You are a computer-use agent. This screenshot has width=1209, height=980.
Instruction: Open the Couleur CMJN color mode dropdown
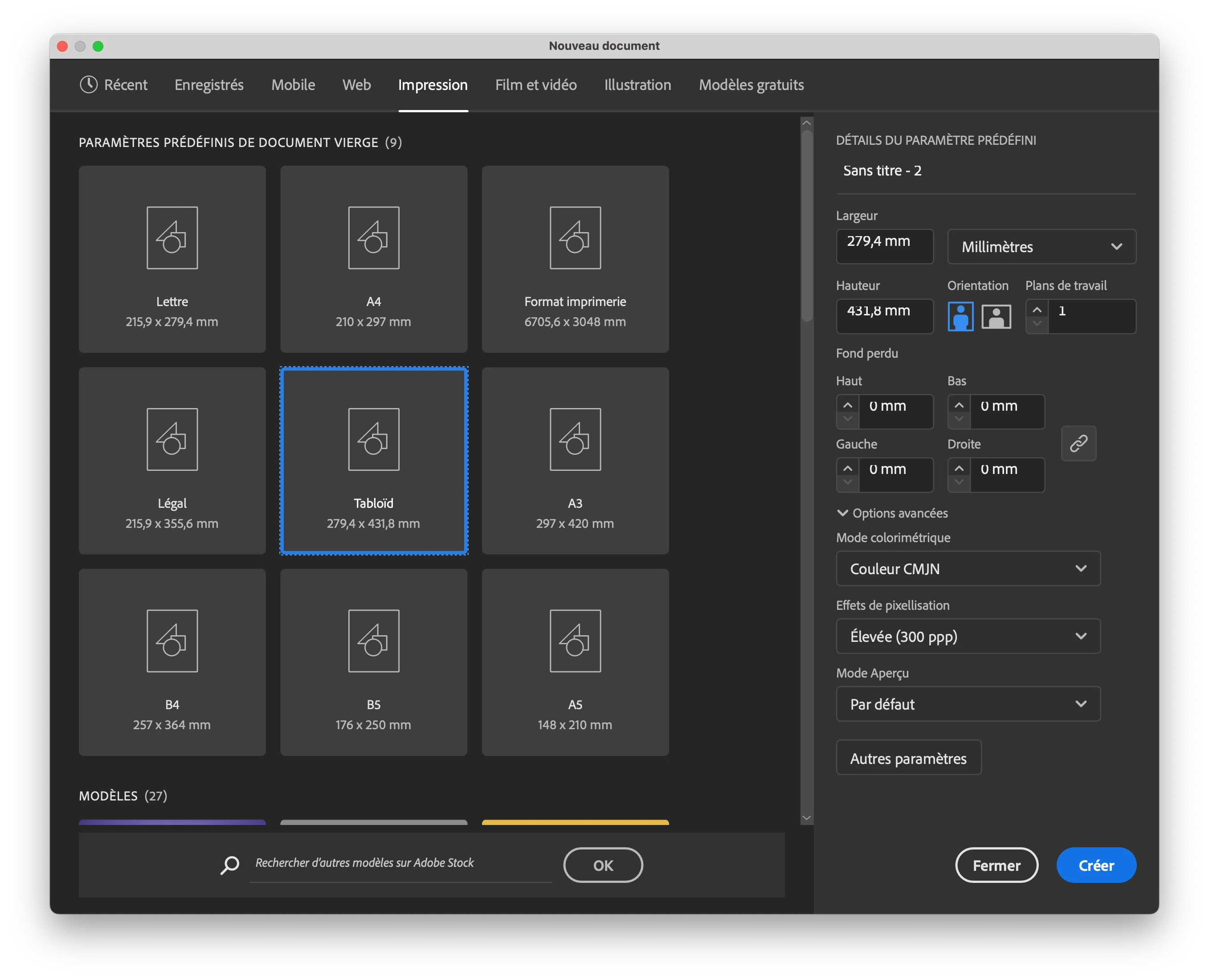968,568
